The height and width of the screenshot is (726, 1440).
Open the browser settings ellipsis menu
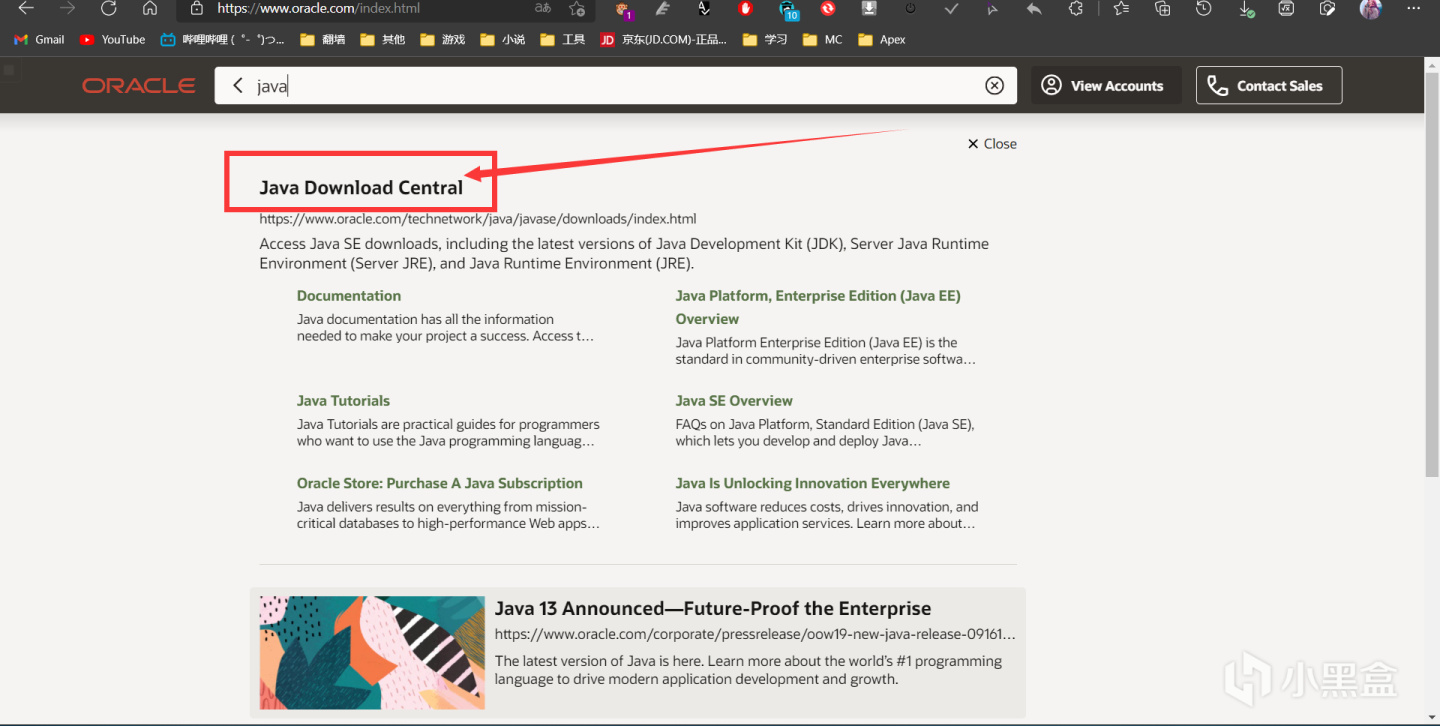[1413, 9]
